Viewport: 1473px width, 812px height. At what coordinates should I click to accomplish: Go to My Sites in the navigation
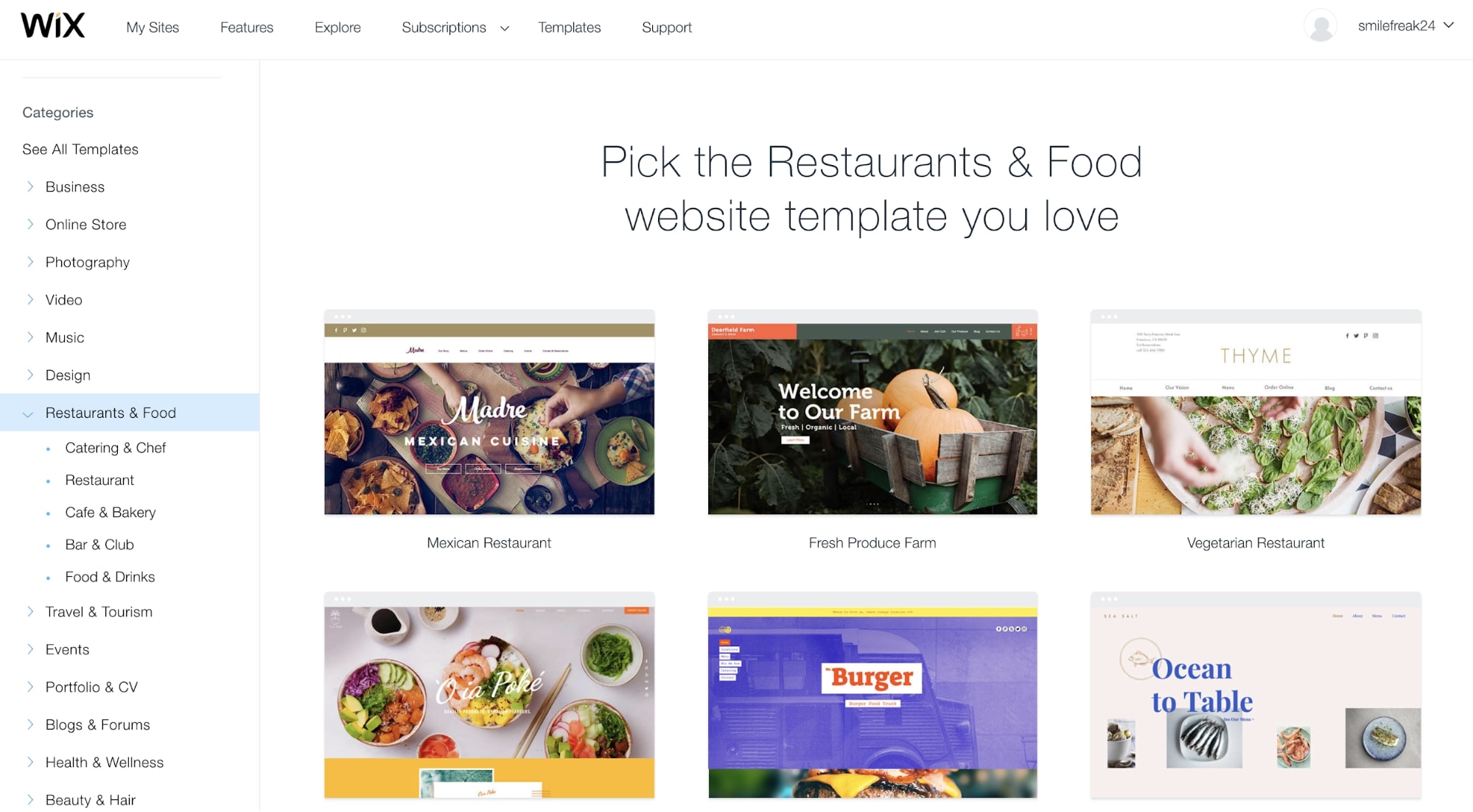[x=153, y=27]
